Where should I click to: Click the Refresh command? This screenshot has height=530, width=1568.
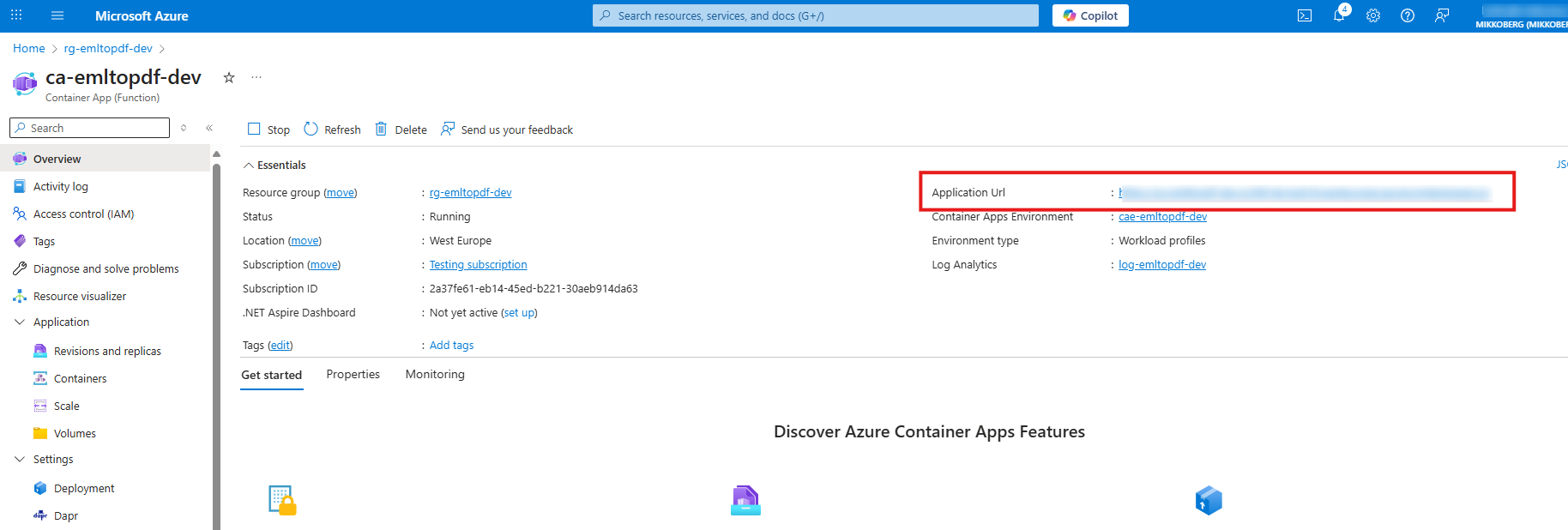coord(332,129)
